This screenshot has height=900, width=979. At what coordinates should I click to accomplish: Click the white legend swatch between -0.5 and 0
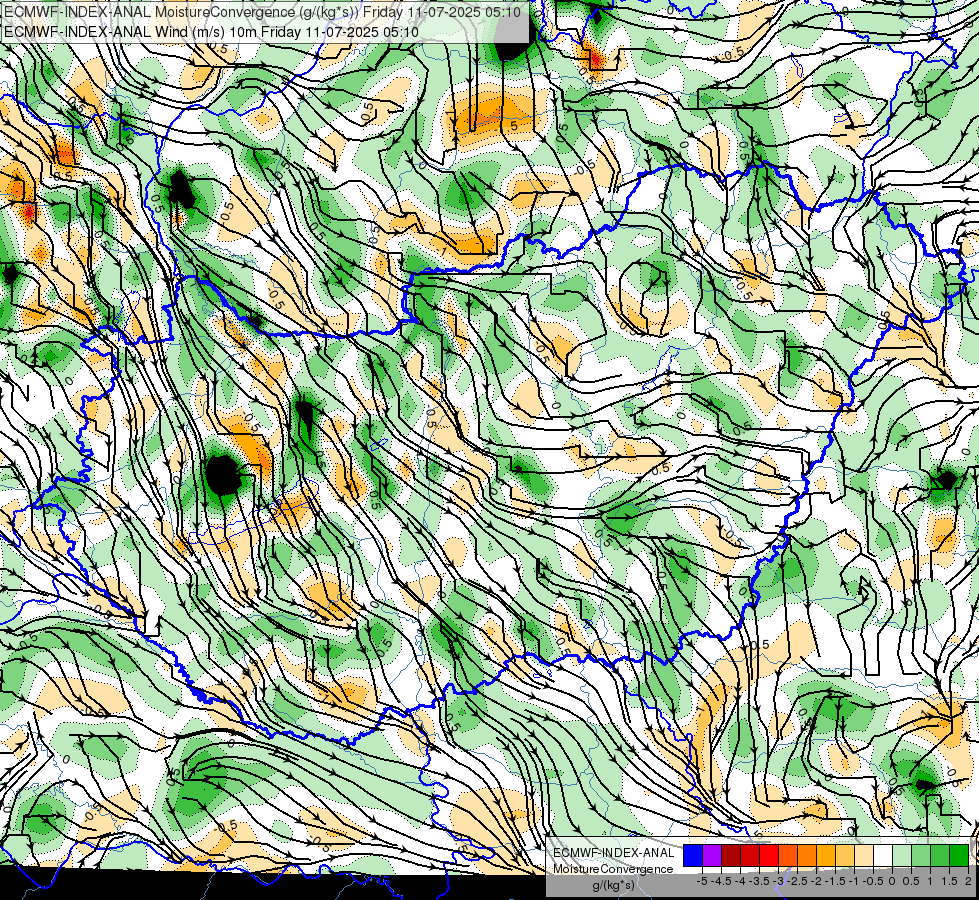pos(883,855)
